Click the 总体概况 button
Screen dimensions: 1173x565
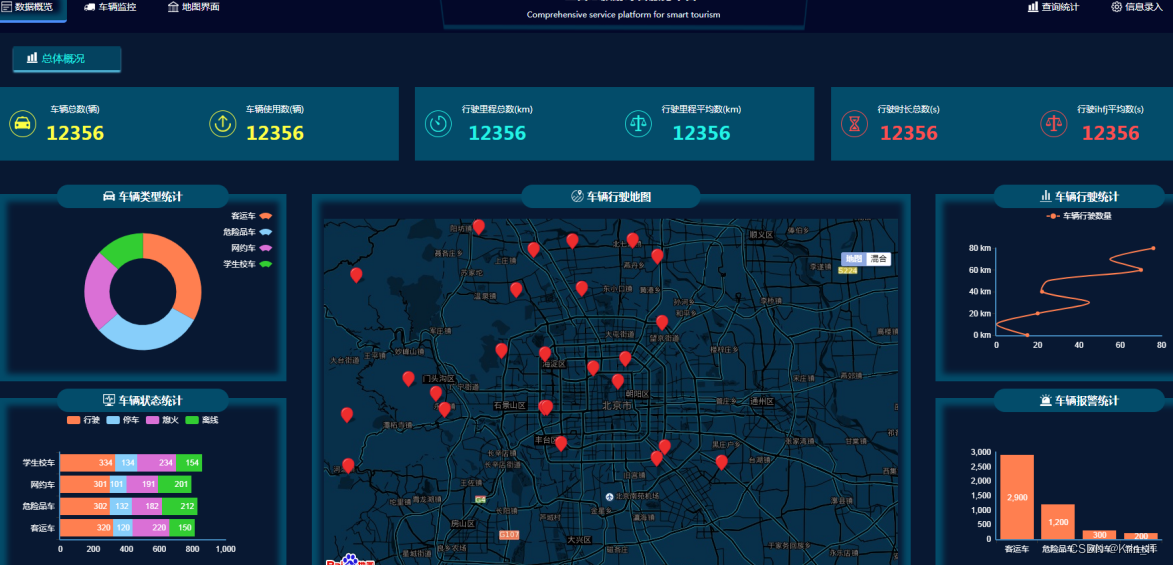point(67,59)
